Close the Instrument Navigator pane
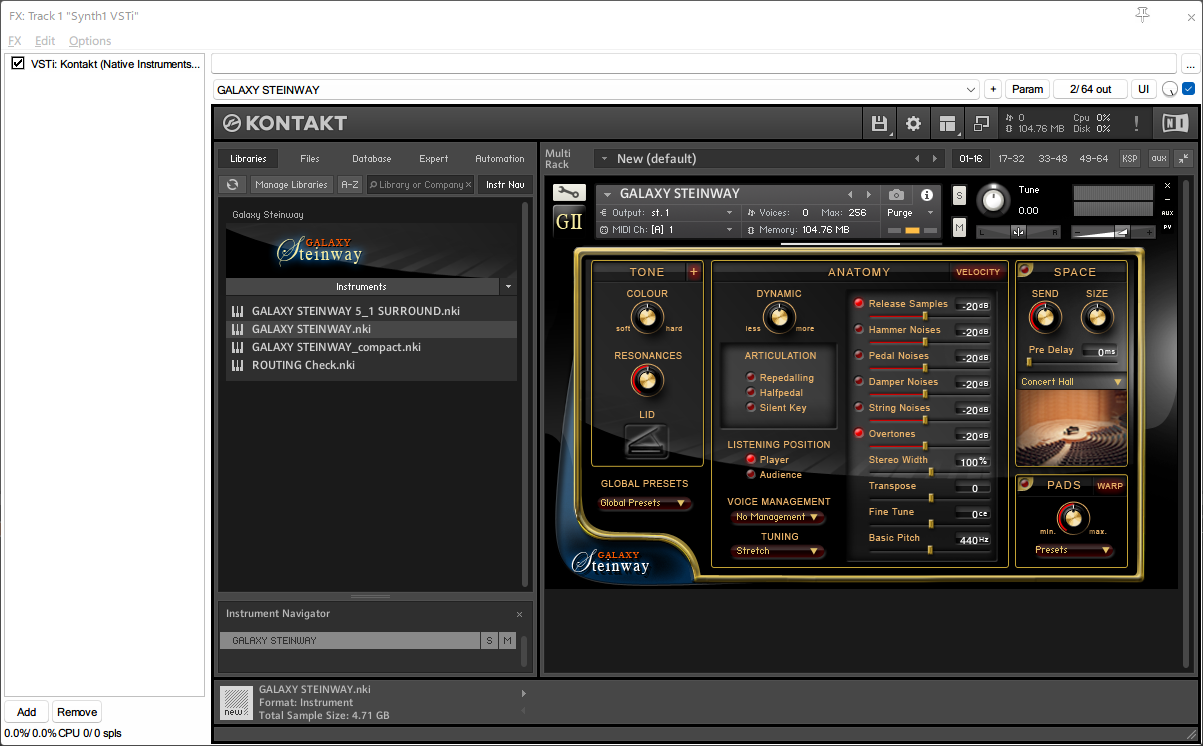This screenshot has height=746, width=1203. pyautogui.click(x=519, y=614)
